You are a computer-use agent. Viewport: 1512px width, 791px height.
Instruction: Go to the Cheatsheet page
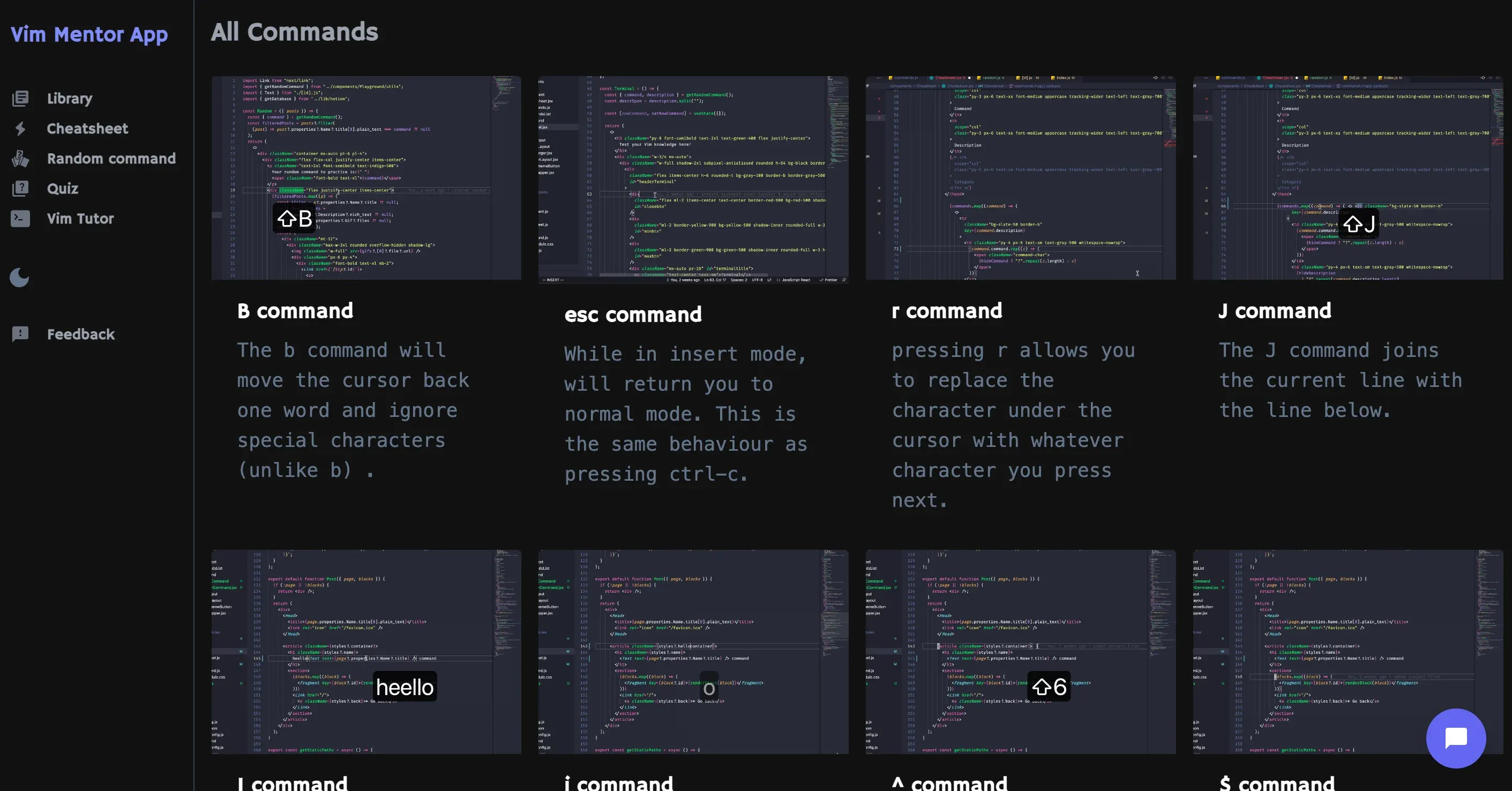87,129
